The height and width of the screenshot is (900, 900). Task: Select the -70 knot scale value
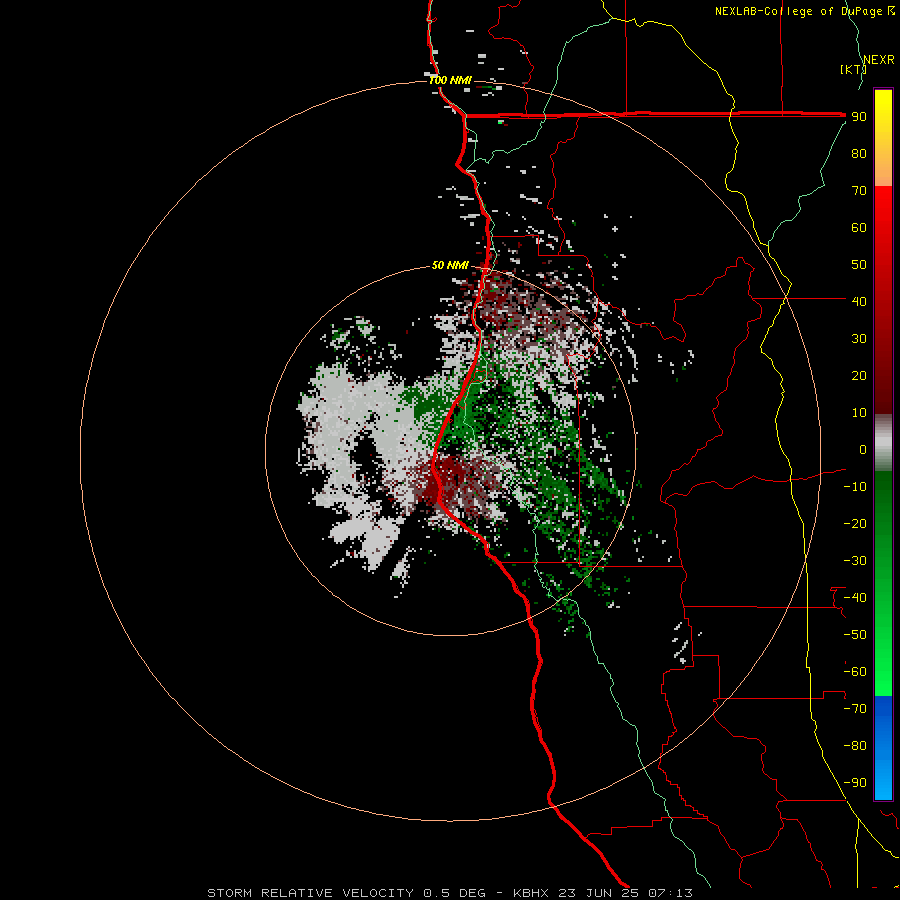(855, 709)
